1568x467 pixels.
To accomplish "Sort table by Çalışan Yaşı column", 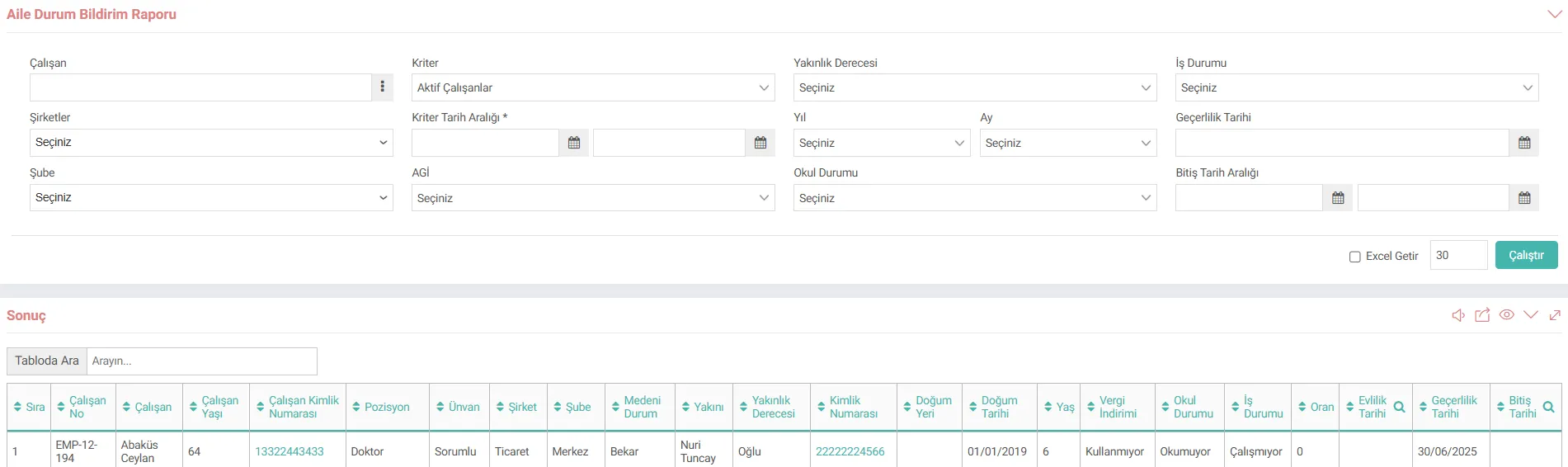I will [215, 407].
